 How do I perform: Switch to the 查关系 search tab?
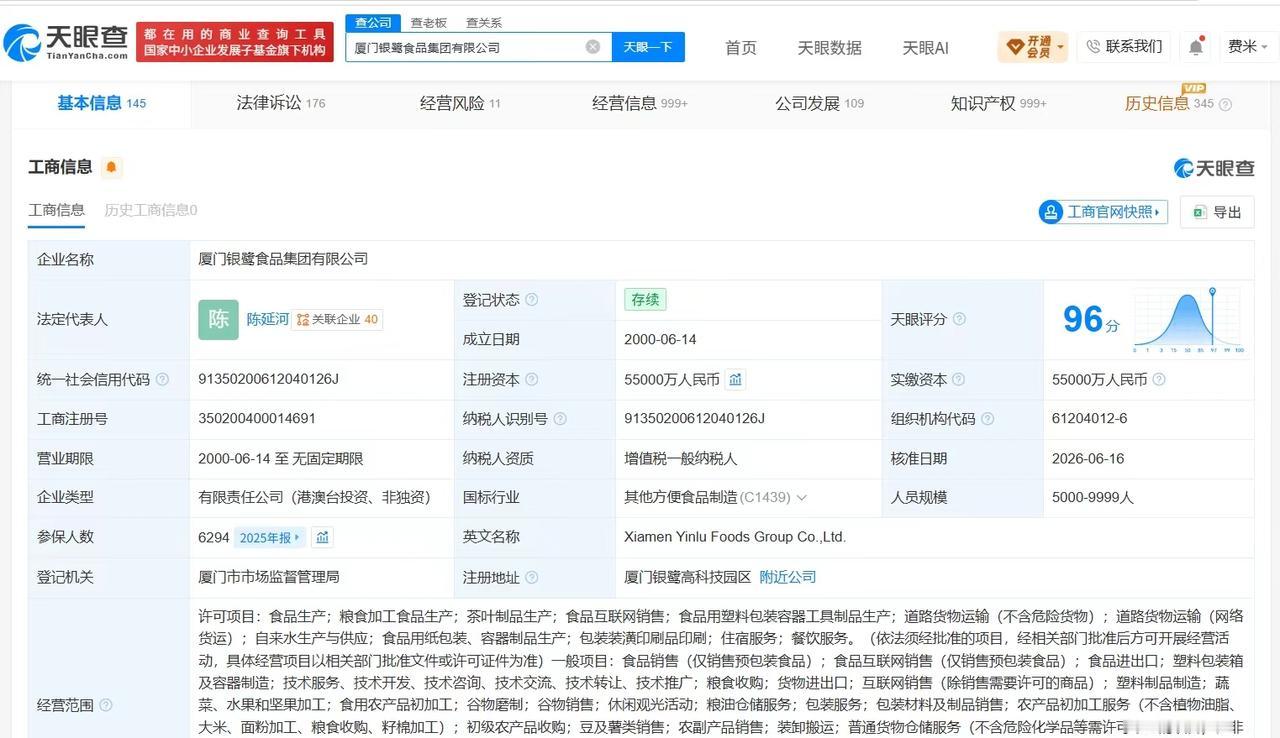point(484,23)
